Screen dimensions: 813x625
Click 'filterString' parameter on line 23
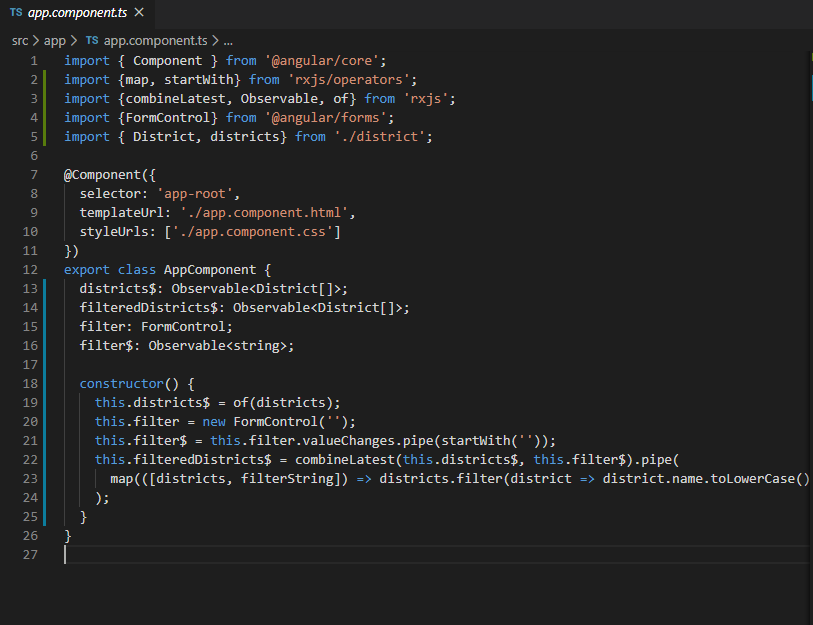click(287, 479)
